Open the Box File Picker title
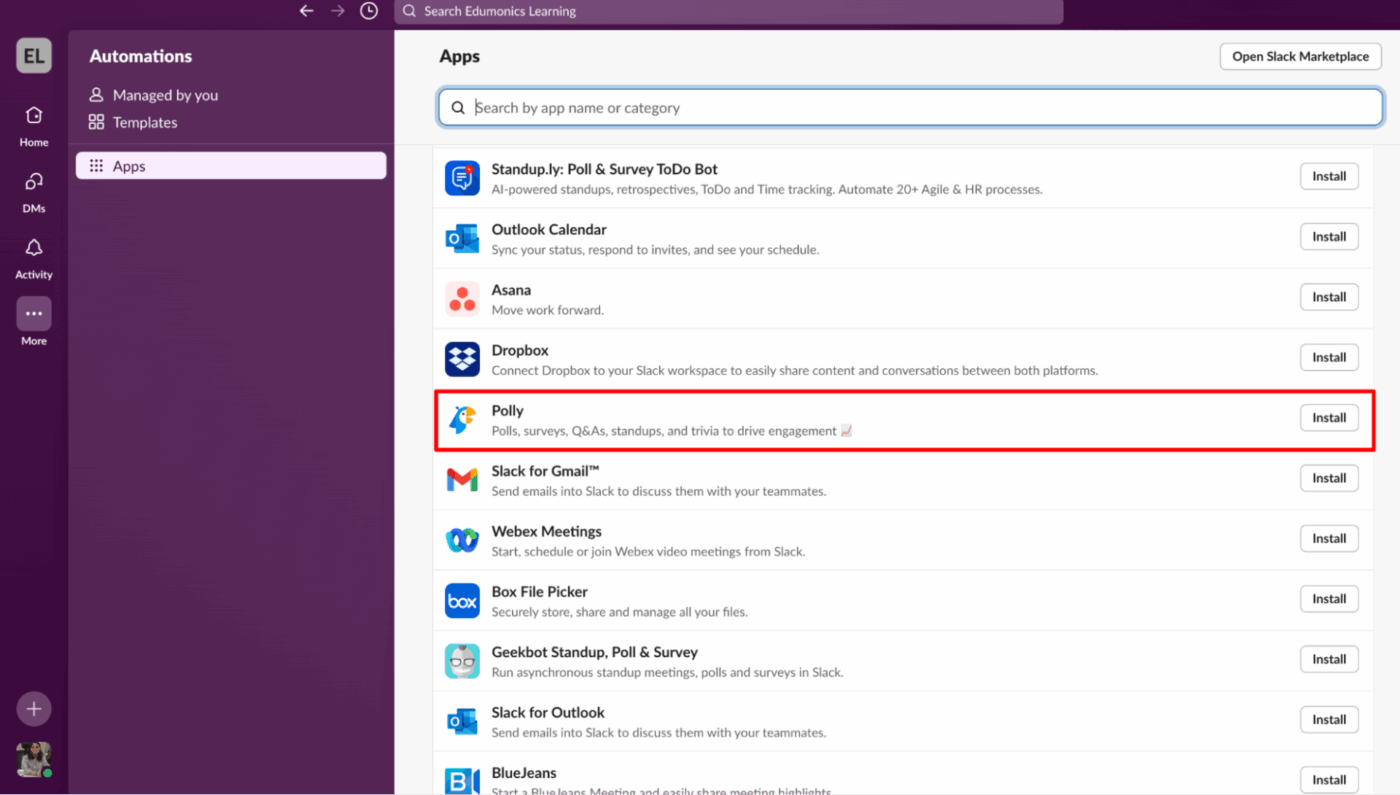 tap(539, 592)
